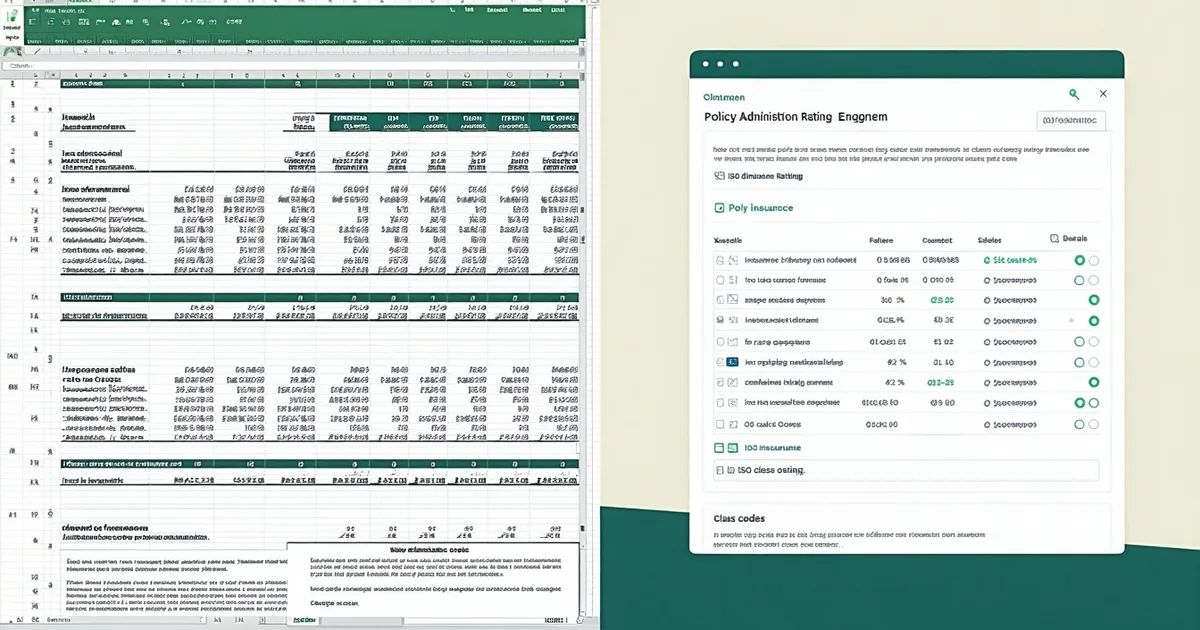Click the search magnifier icon in the dialog
Image resolution: width=1200 pixels, height=630 pixels.
1074,94
